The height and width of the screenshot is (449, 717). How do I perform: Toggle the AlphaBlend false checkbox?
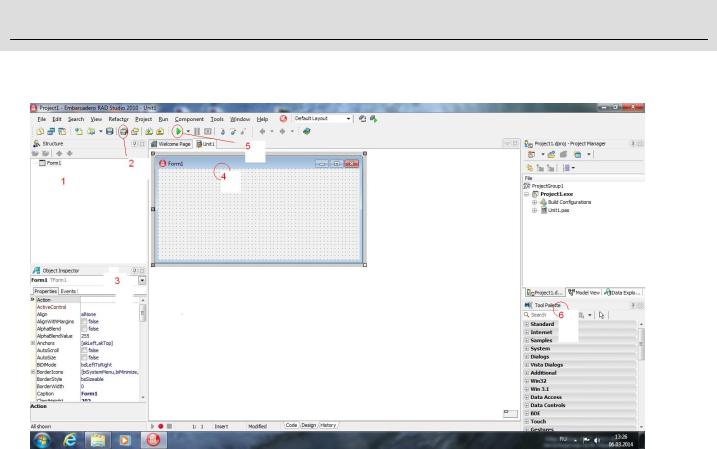(84, 329)
